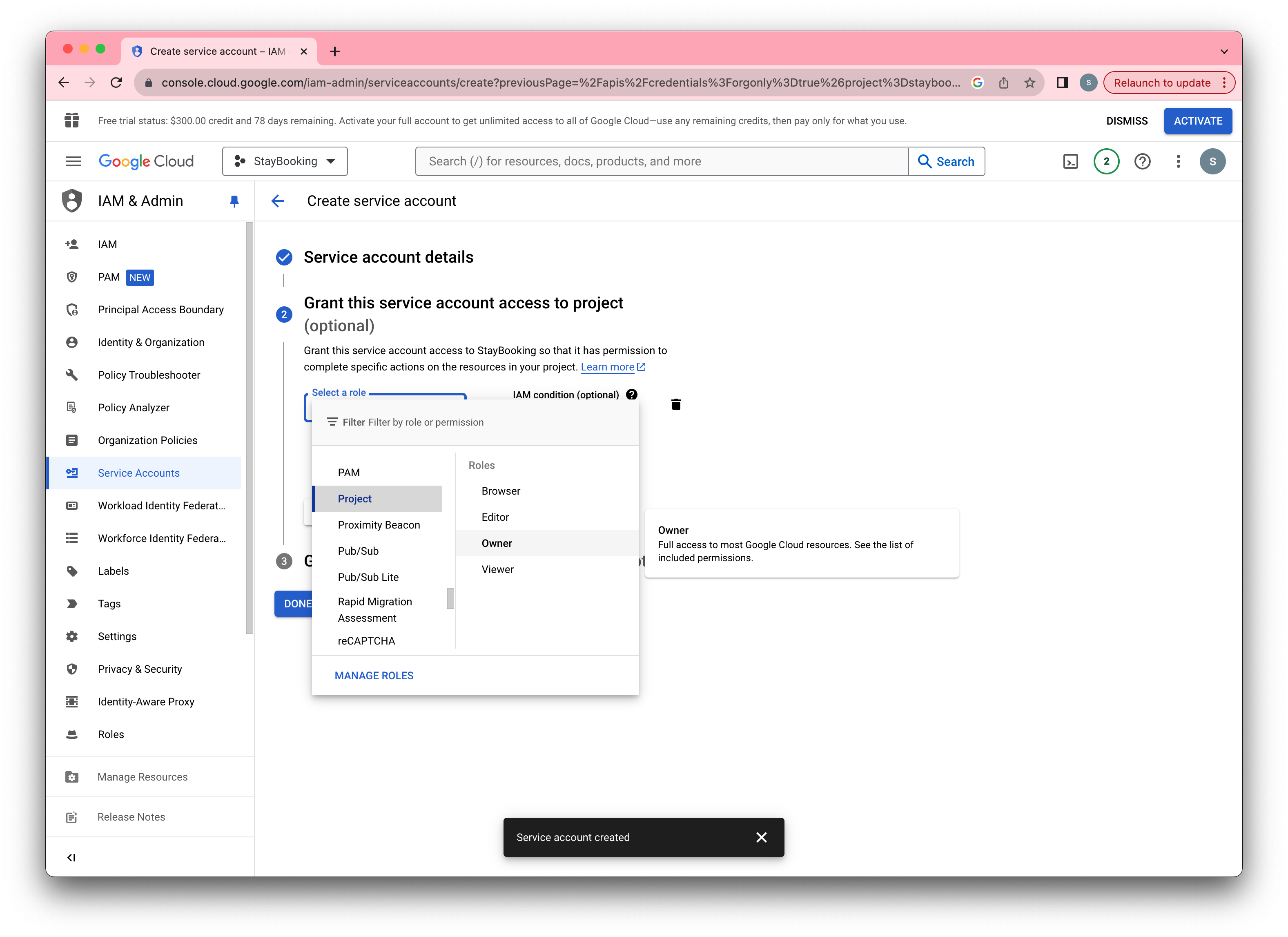The height and width of the screenshot is (937, 1288).
Task: Click the delete trash icon for role
Action: [676, 404]
